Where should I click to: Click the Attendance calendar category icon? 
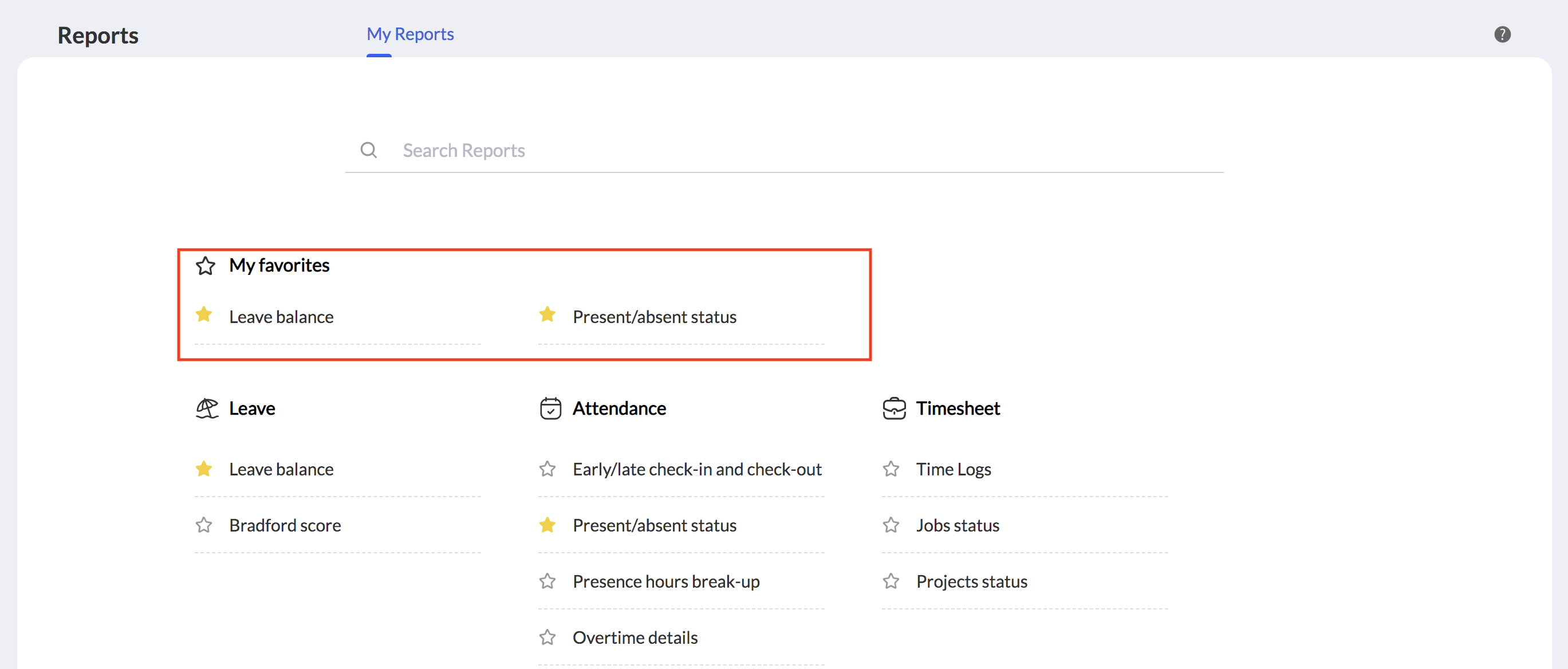[x=550, y=408]
